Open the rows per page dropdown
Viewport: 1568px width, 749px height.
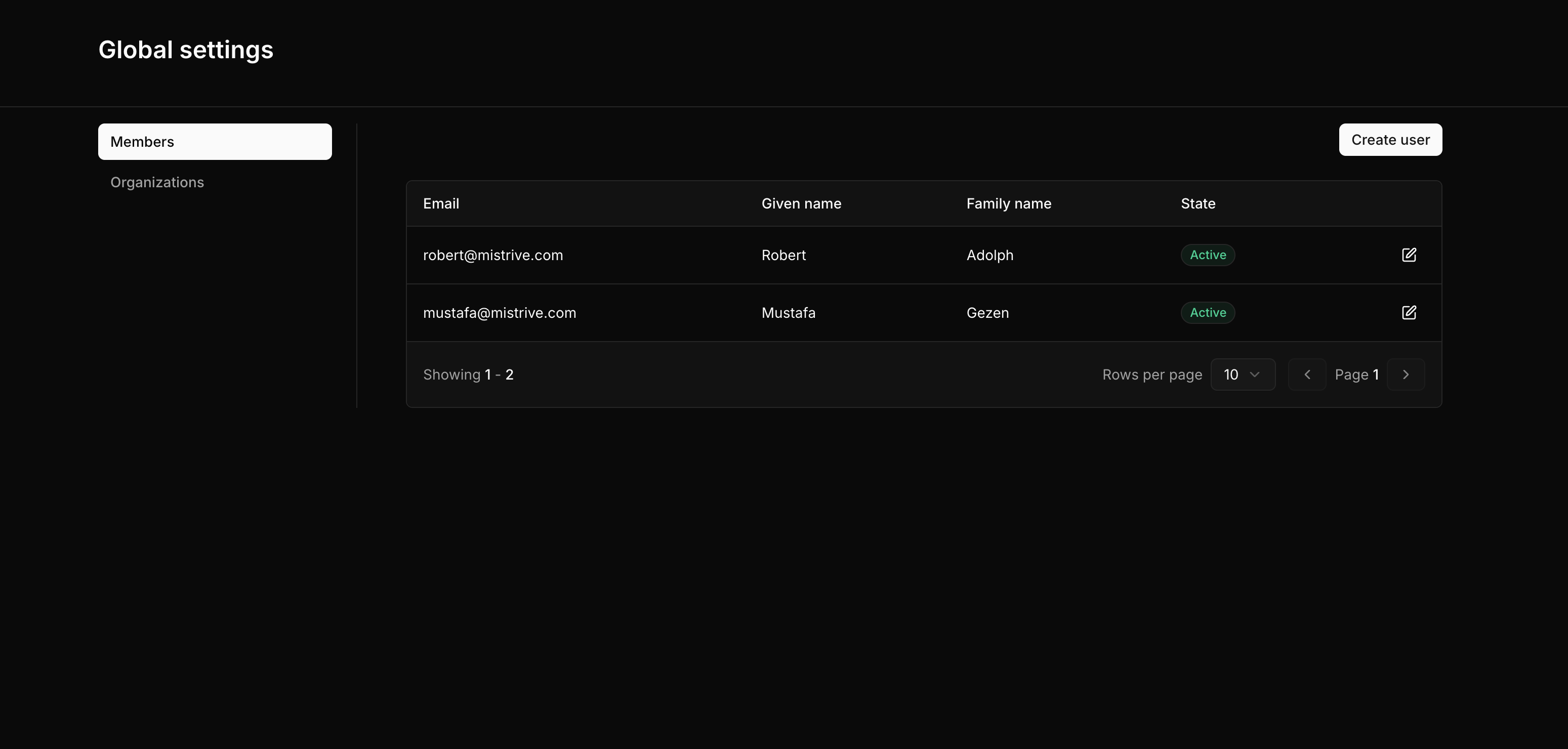[x=1243, y=374]
